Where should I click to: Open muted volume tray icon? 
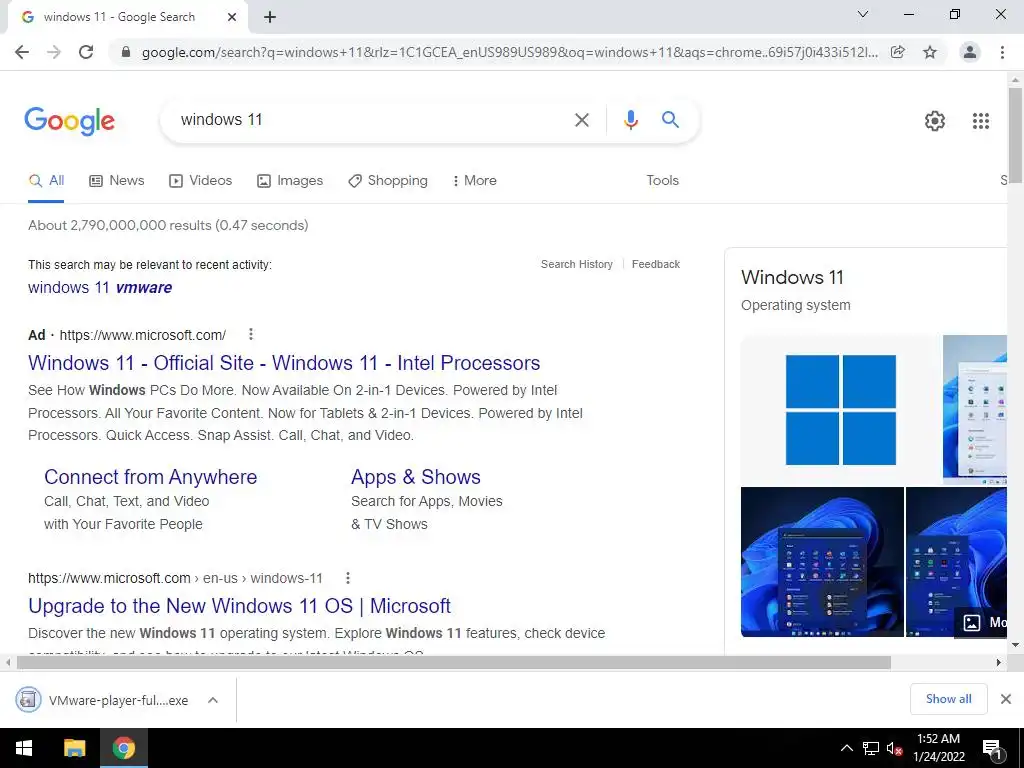(894, 748)
